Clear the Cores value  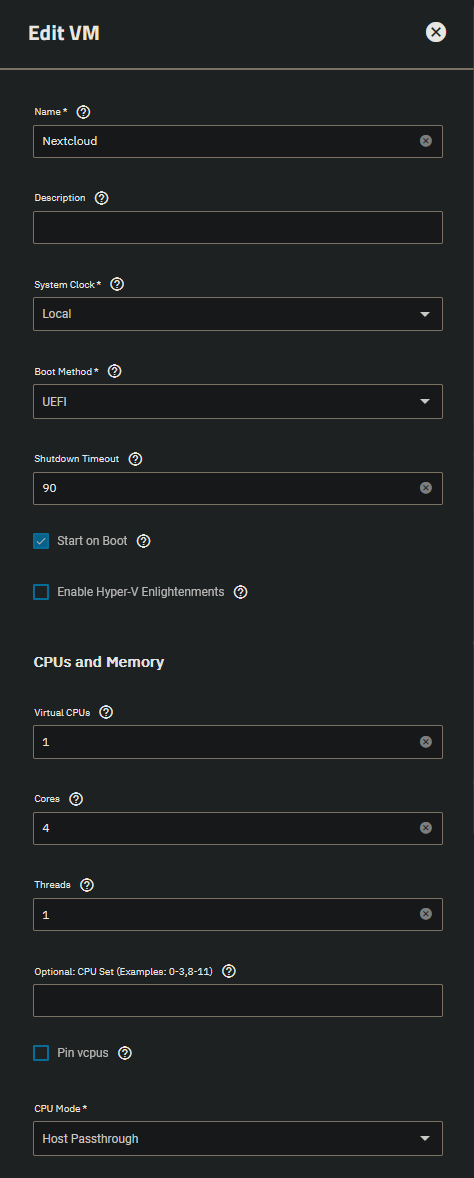[426, 828]
